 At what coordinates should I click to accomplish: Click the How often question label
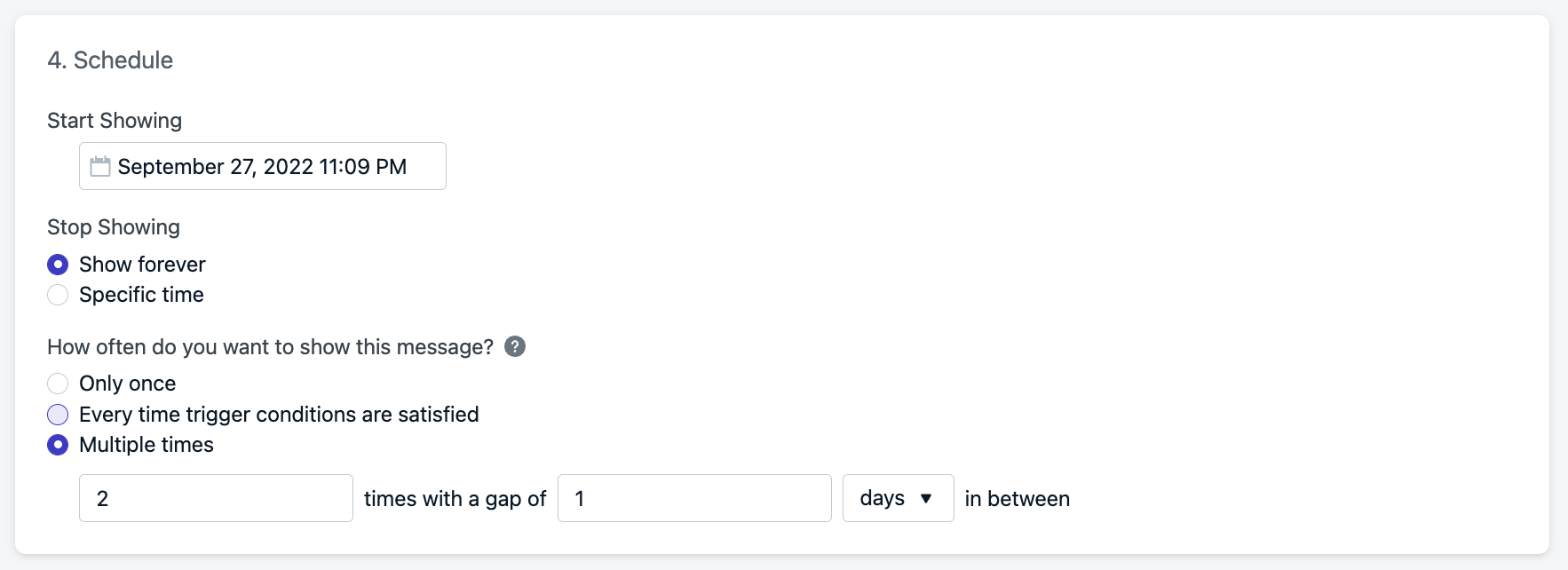[x=270, y=347]
